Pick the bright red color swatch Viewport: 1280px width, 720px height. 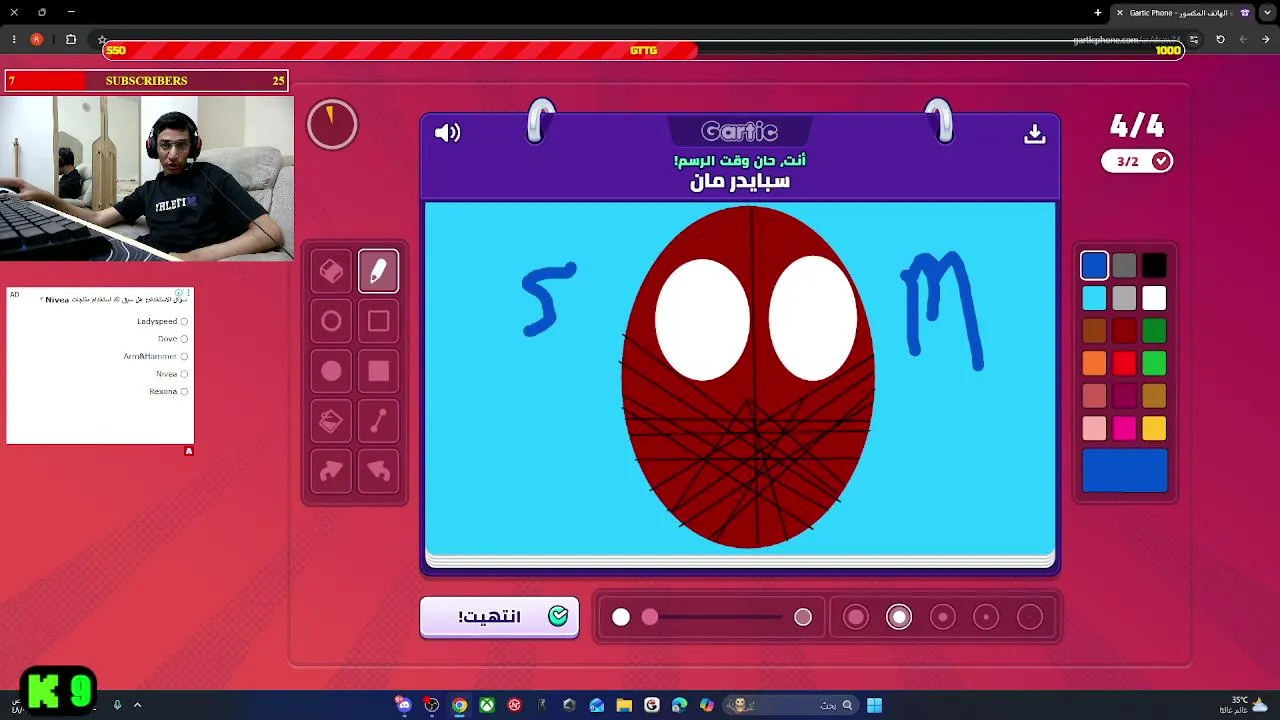tap(1124, 363)
